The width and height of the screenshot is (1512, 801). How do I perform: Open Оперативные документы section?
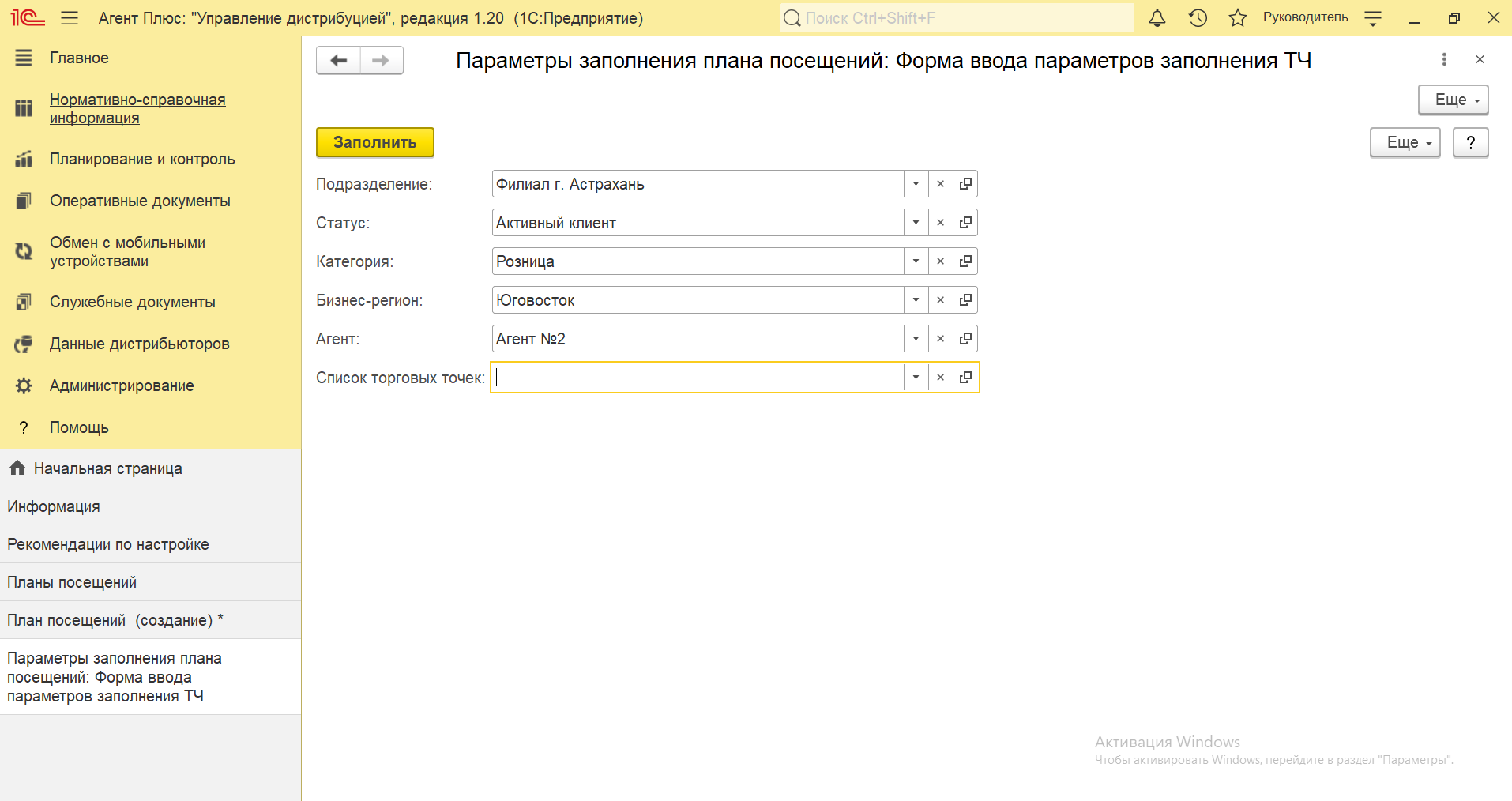[140, 201]
